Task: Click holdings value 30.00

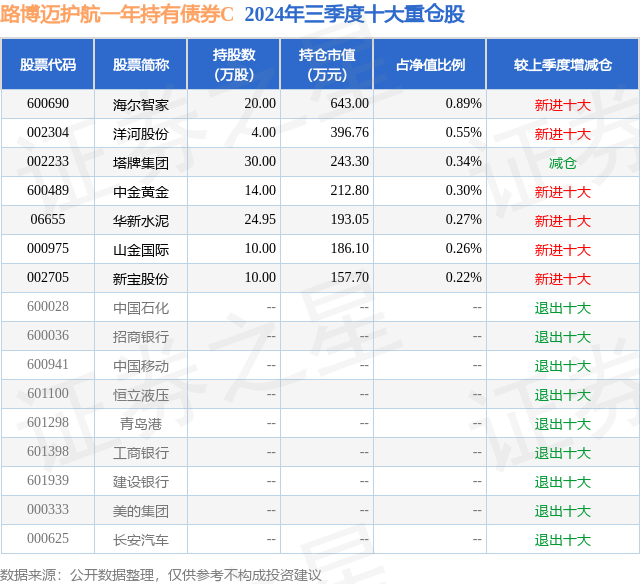Action: click(260, 162)
